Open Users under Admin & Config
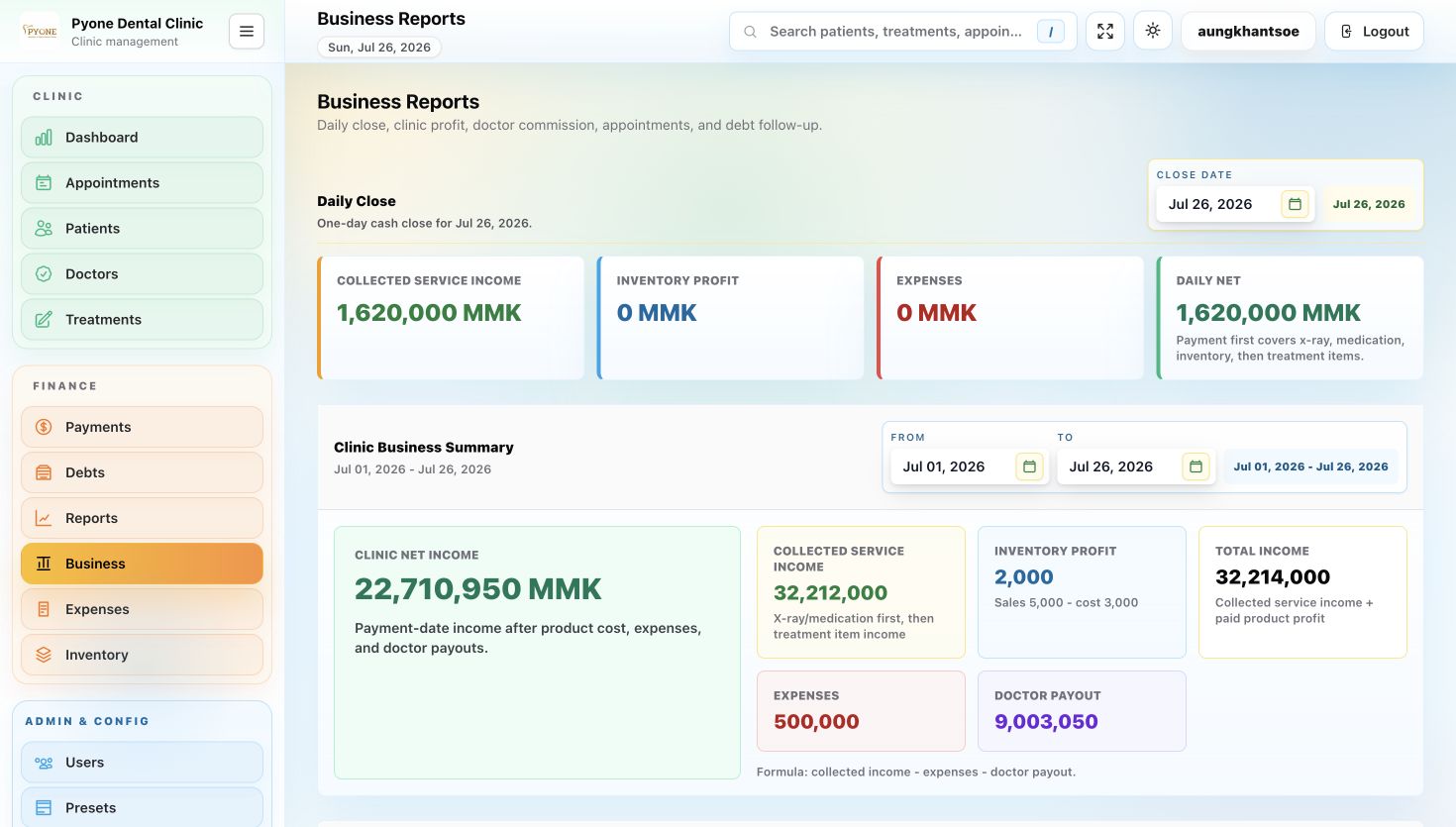Viewport: 1456px width, 827px height. point(142,763)
